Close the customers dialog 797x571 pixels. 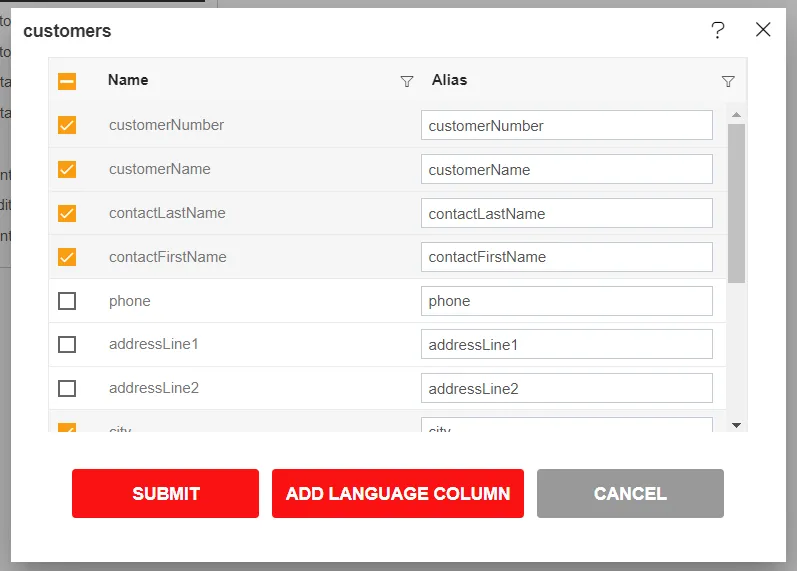(763, 30)
